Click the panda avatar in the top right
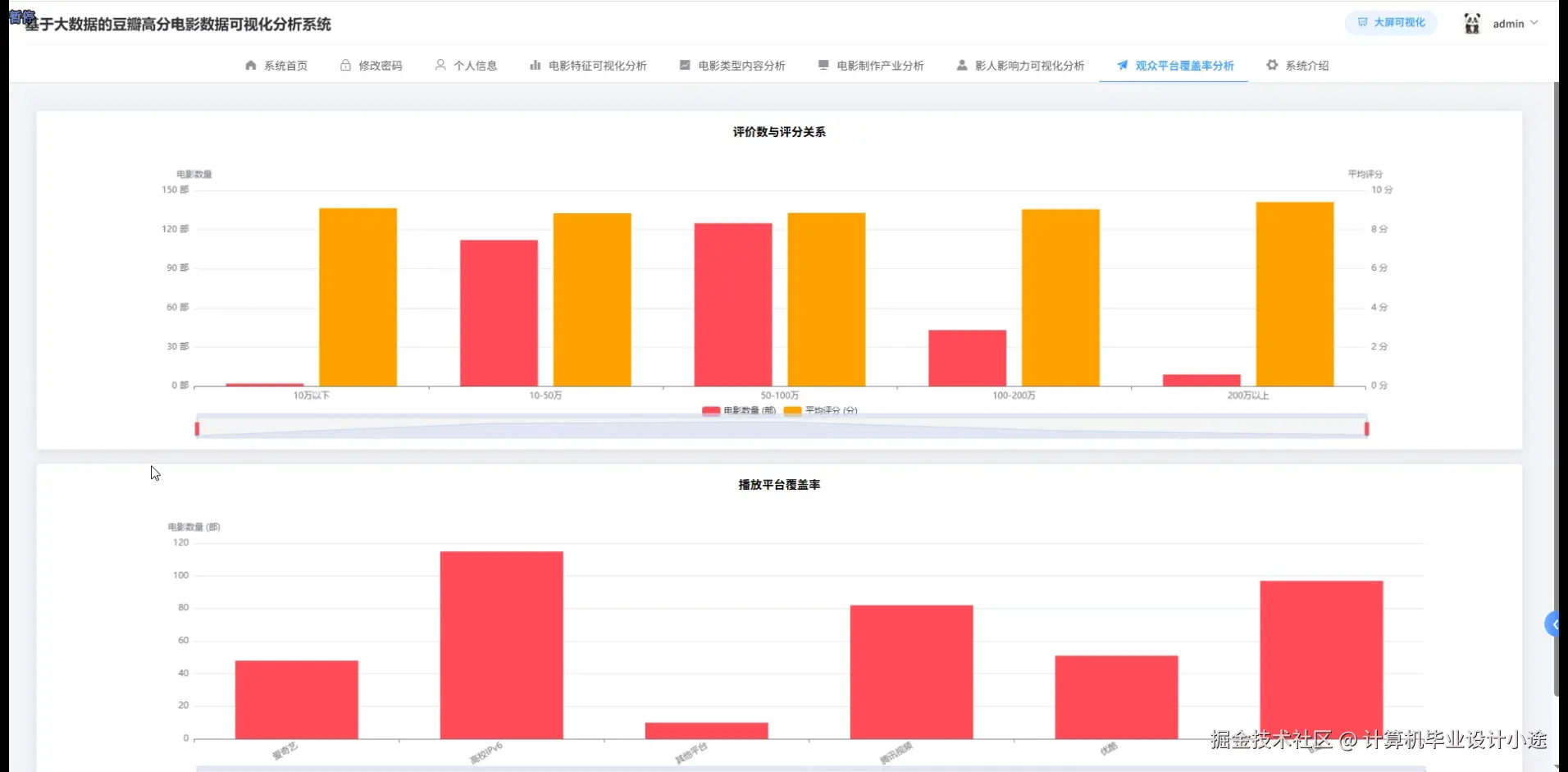This screenshot has width=1568, height=772. tap(1473, 23)
